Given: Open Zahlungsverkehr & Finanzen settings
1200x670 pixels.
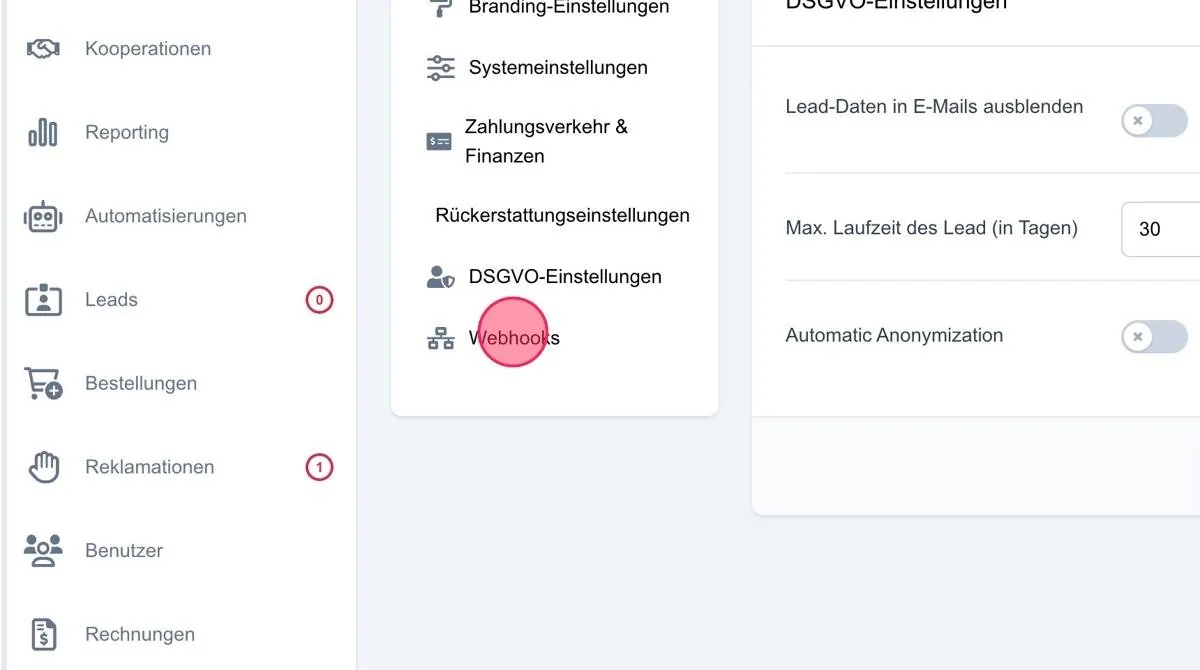Looking at the screenshot, I should (x=546, y=142).
